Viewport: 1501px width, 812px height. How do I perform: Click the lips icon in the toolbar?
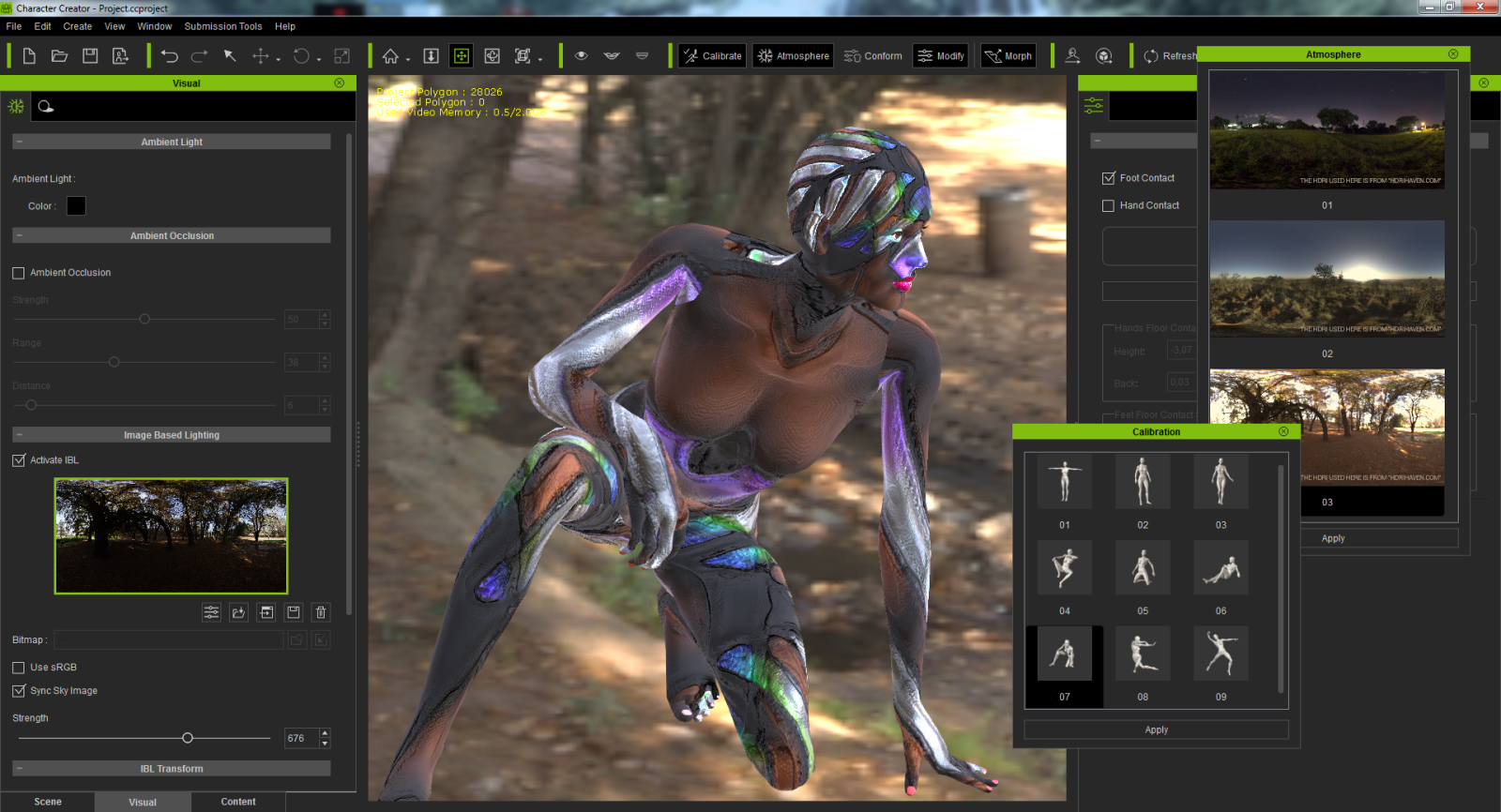pos(612,56)
